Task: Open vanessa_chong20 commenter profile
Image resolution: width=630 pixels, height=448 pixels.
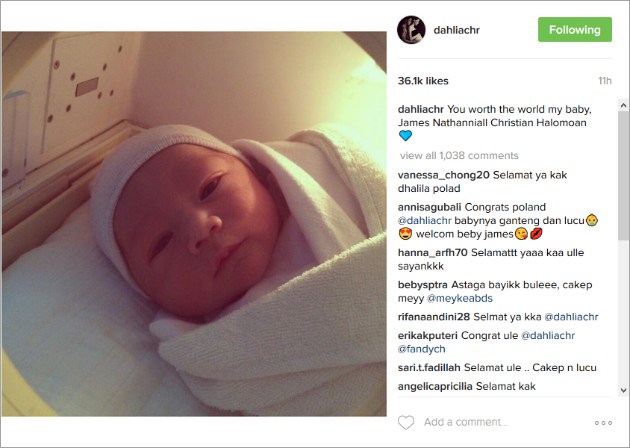Action: (444, 175)
